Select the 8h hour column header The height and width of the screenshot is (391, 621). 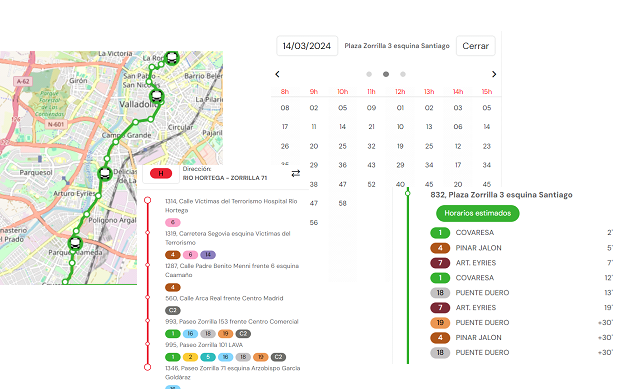point(285,92)
